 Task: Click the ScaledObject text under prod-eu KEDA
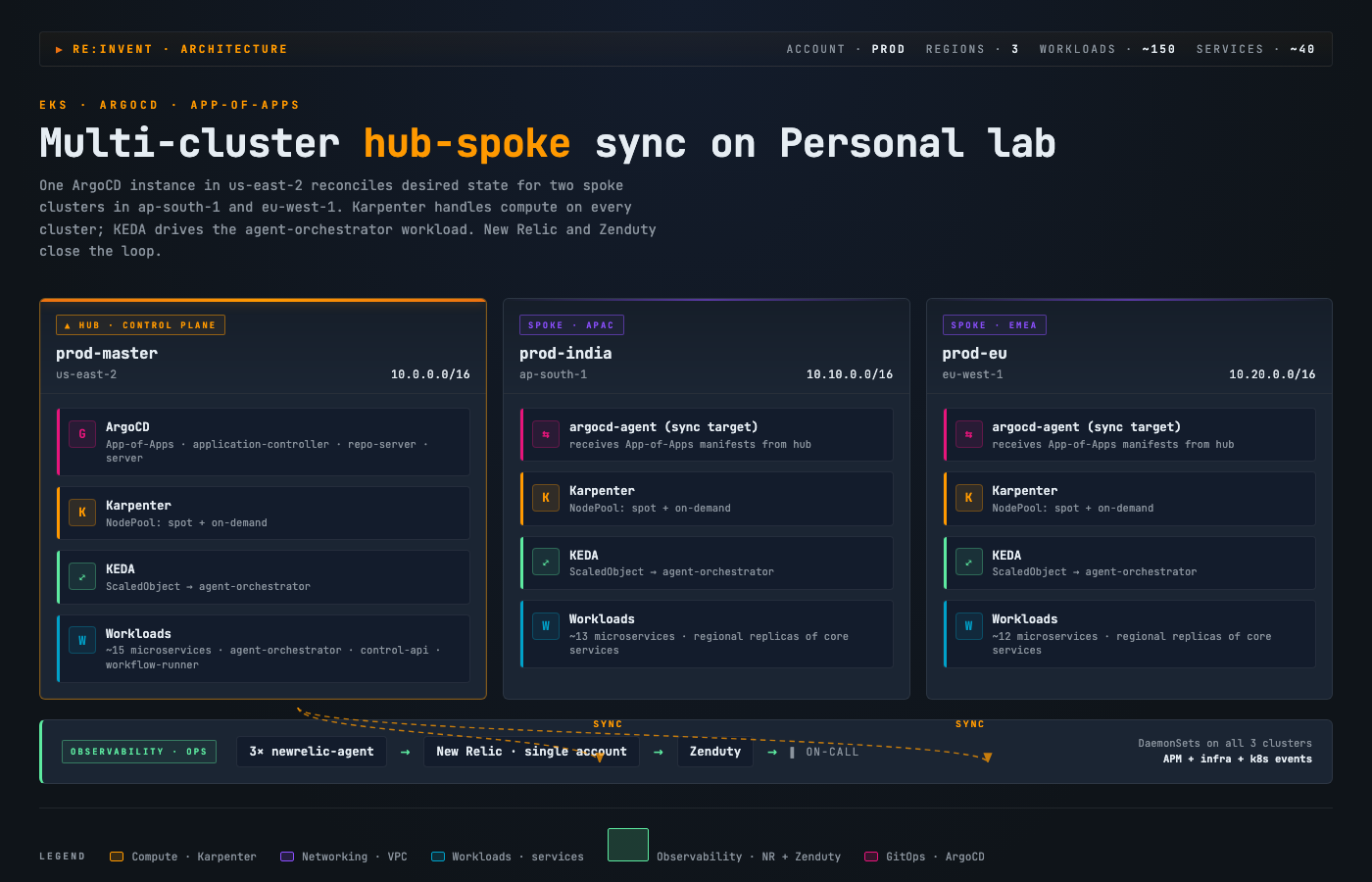[x=1094, y=572]
